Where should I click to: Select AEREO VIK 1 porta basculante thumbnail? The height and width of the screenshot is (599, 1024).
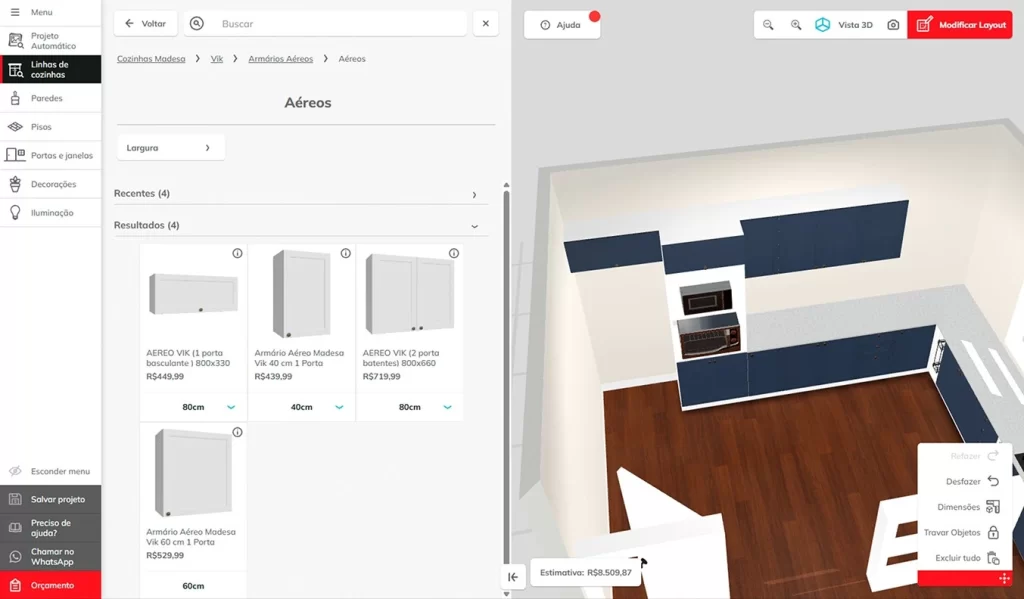pyautogui.click(x=193, y=294)
